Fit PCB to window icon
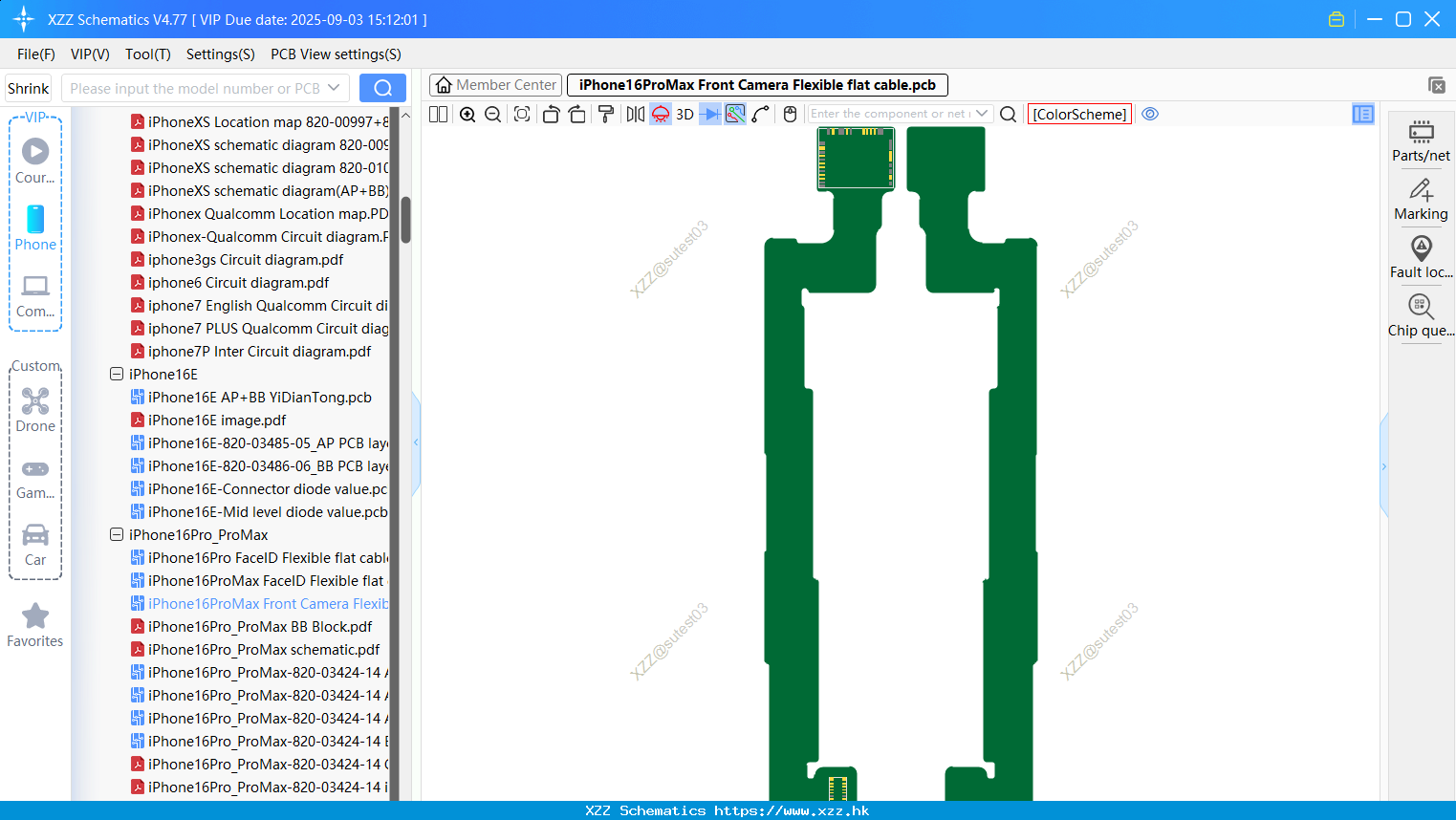This screenshot has width=1456, height=820. click(x=522, y=114)
